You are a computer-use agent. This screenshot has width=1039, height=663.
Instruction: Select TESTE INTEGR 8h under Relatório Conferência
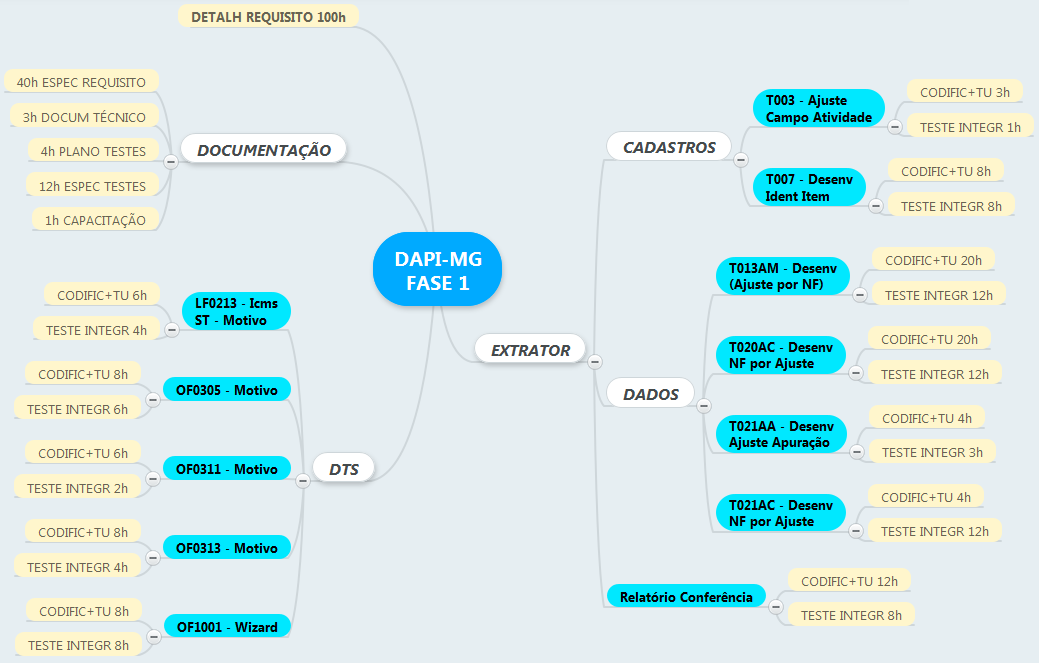(x=851, y=615)
